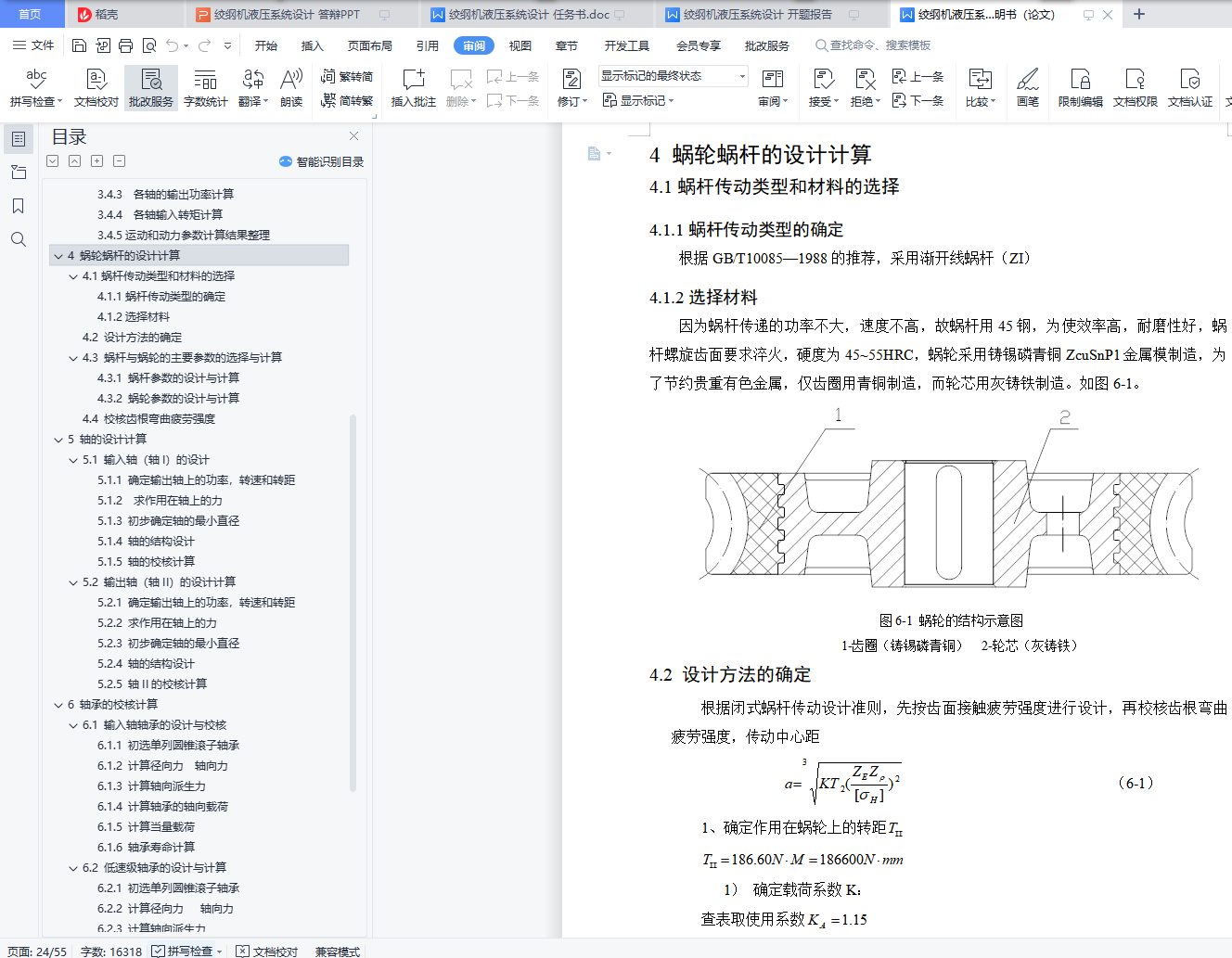
Task: Click 兼容模式 in the status bar
Action: [338, 952]
